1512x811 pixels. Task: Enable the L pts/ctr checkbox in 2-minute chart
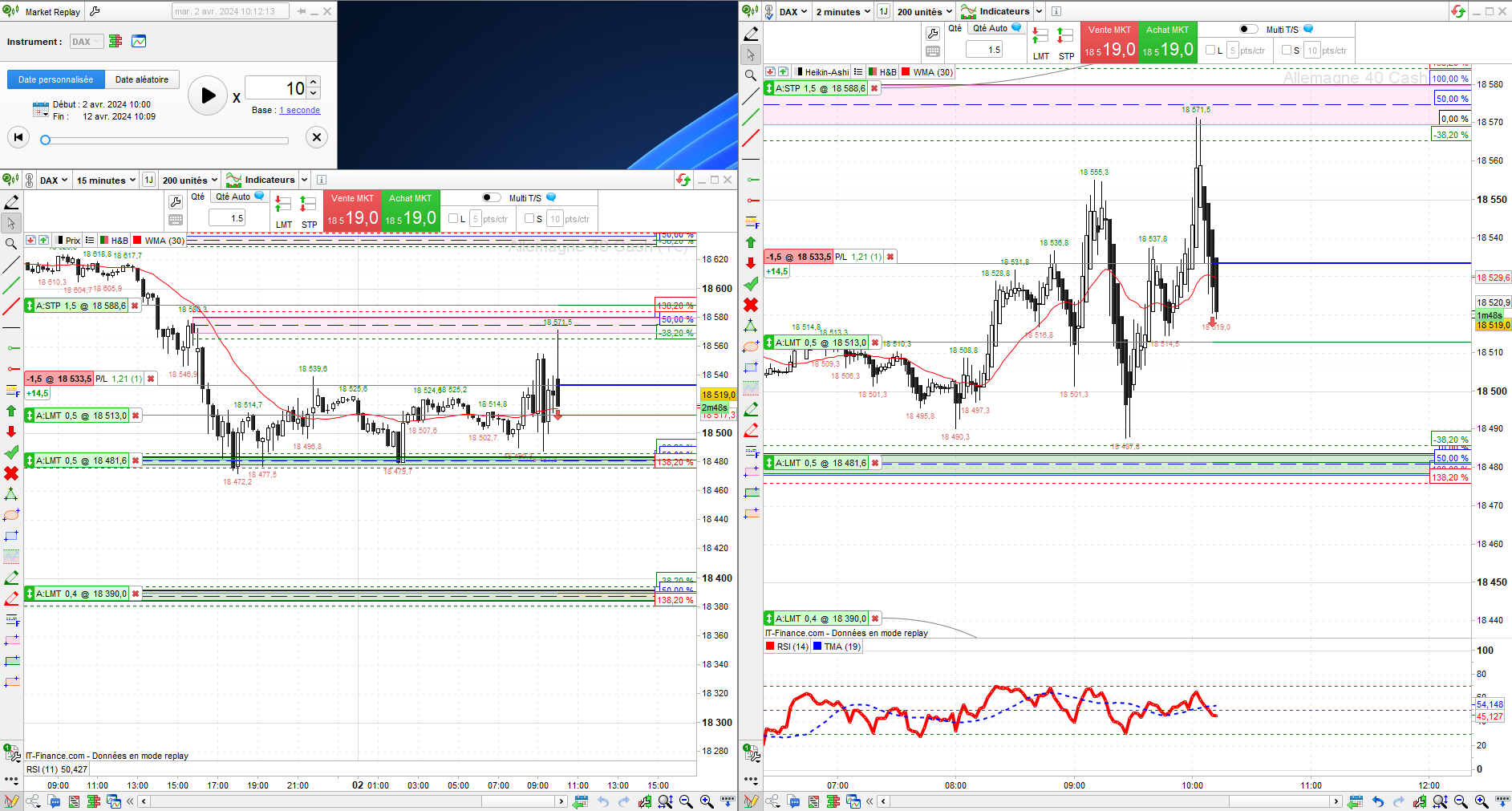(1210, 50)
